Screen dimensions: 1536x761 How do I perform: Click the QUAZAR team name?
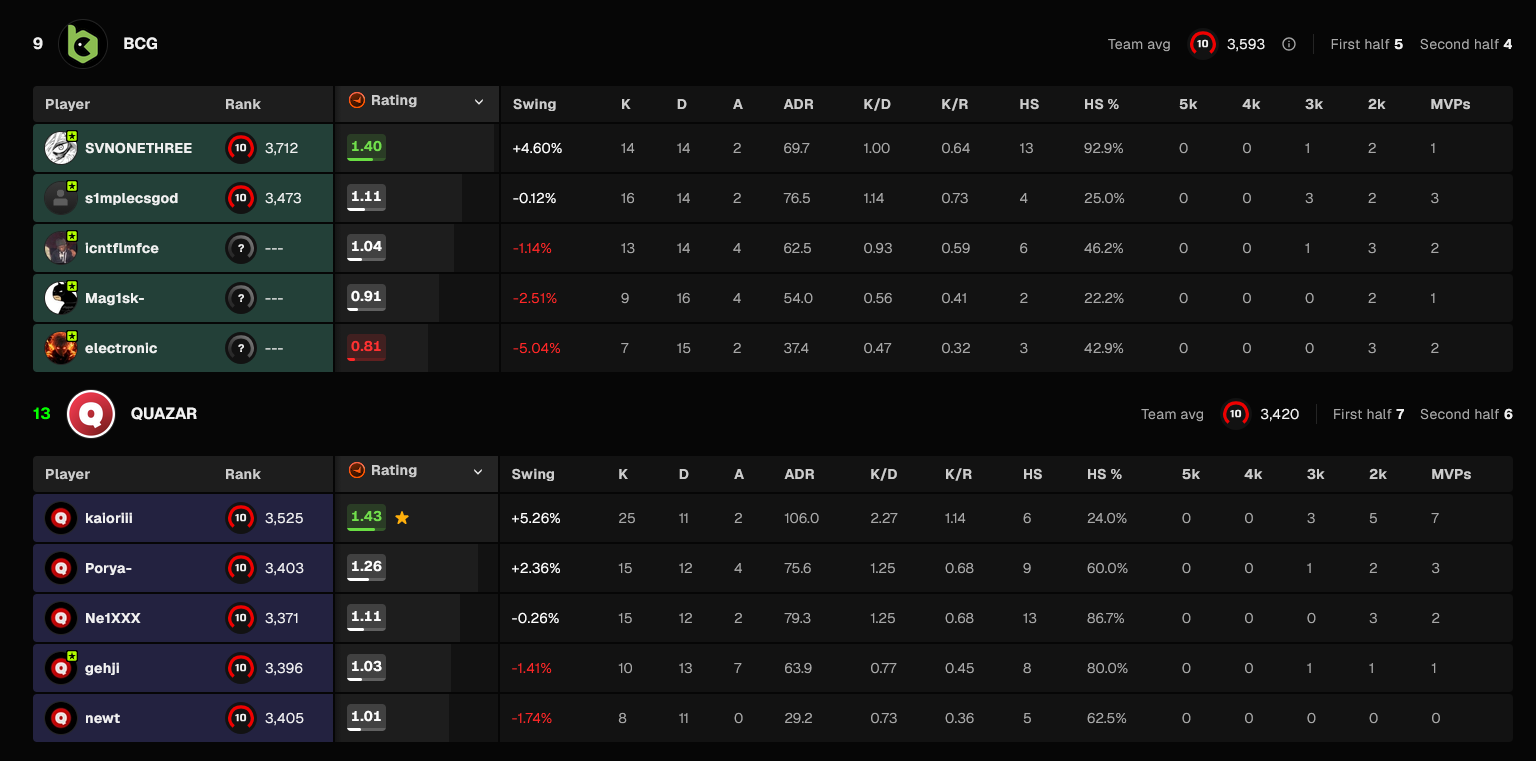164,414
